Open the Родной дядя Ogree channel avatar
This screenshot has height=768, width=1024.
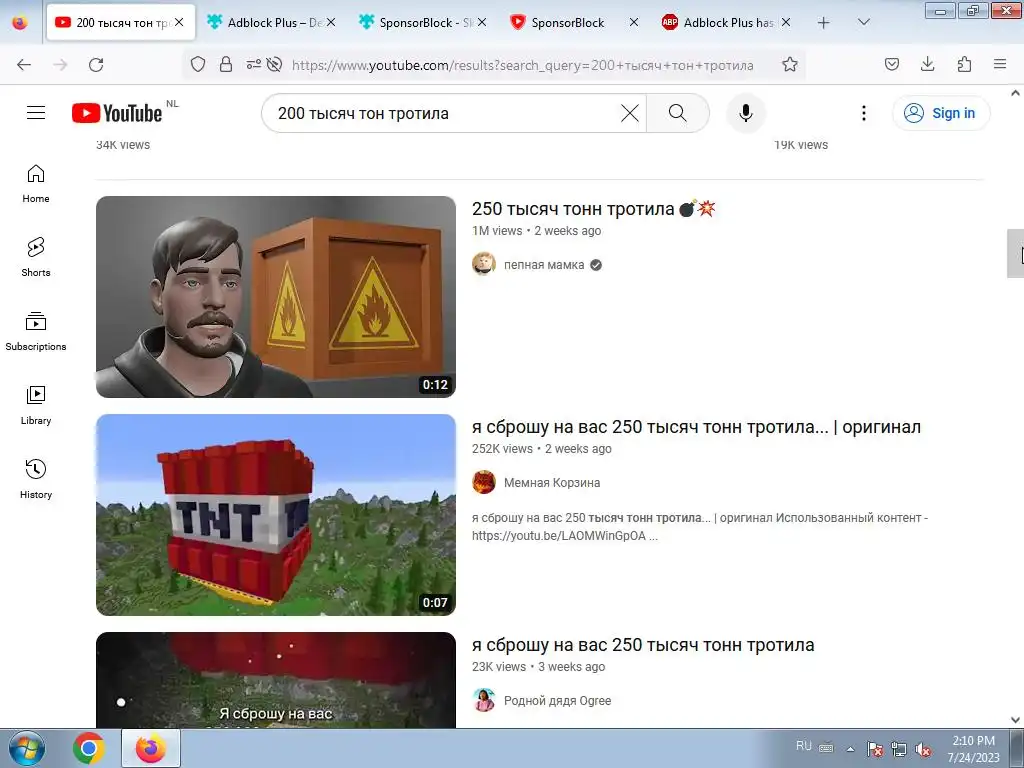(484, 700)
